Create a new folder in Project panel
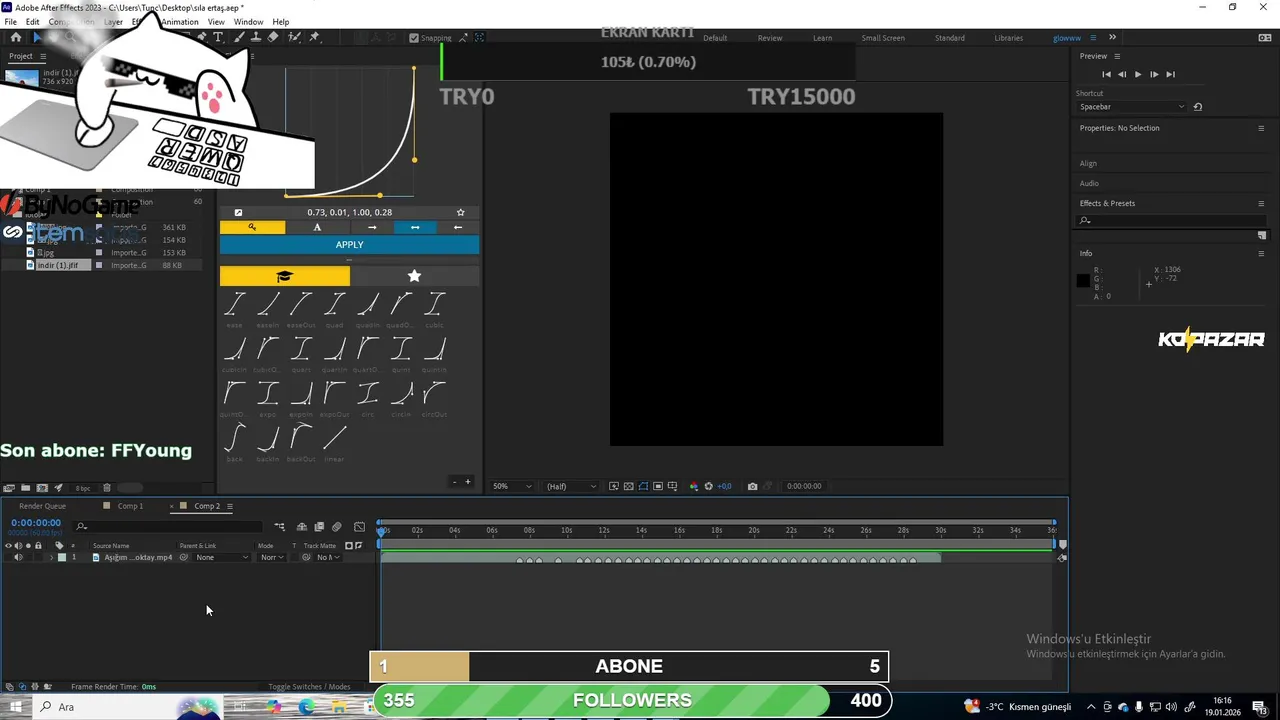1280x720 pixels. click(x=25, y=488)
